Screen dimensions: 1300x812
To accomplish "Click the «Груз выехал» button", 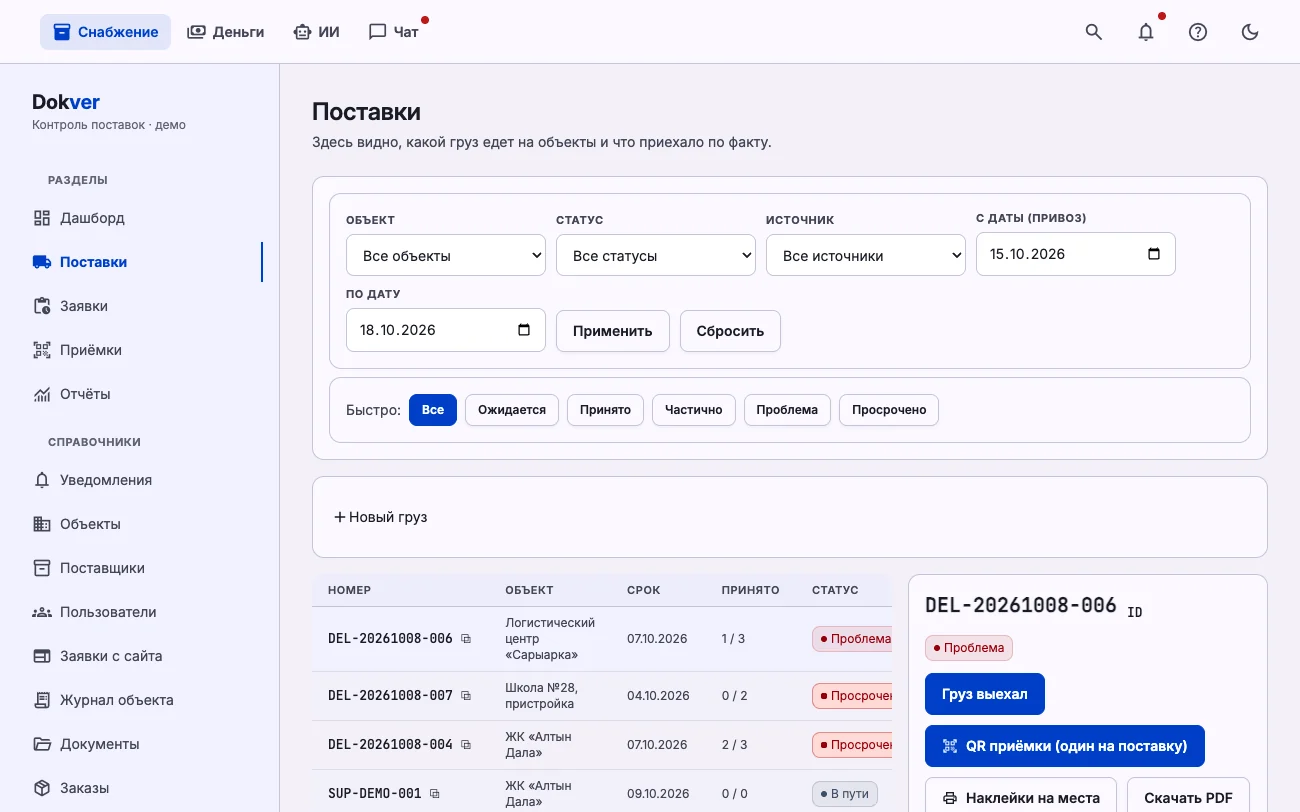I will point(985,694).
